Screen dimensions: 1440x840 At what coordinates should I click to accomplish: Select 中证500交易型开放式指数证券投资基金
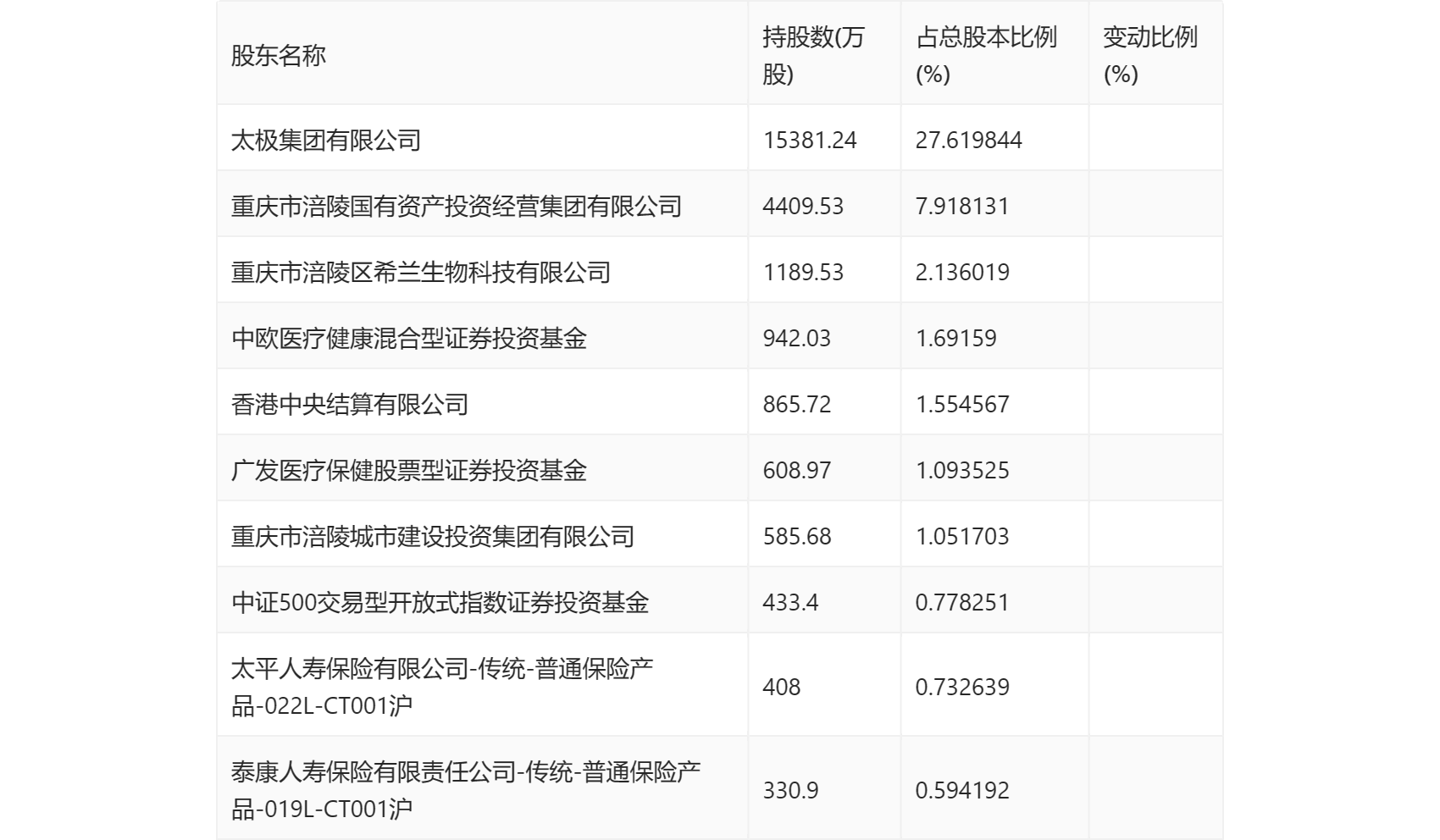click(x=440, y=602)
